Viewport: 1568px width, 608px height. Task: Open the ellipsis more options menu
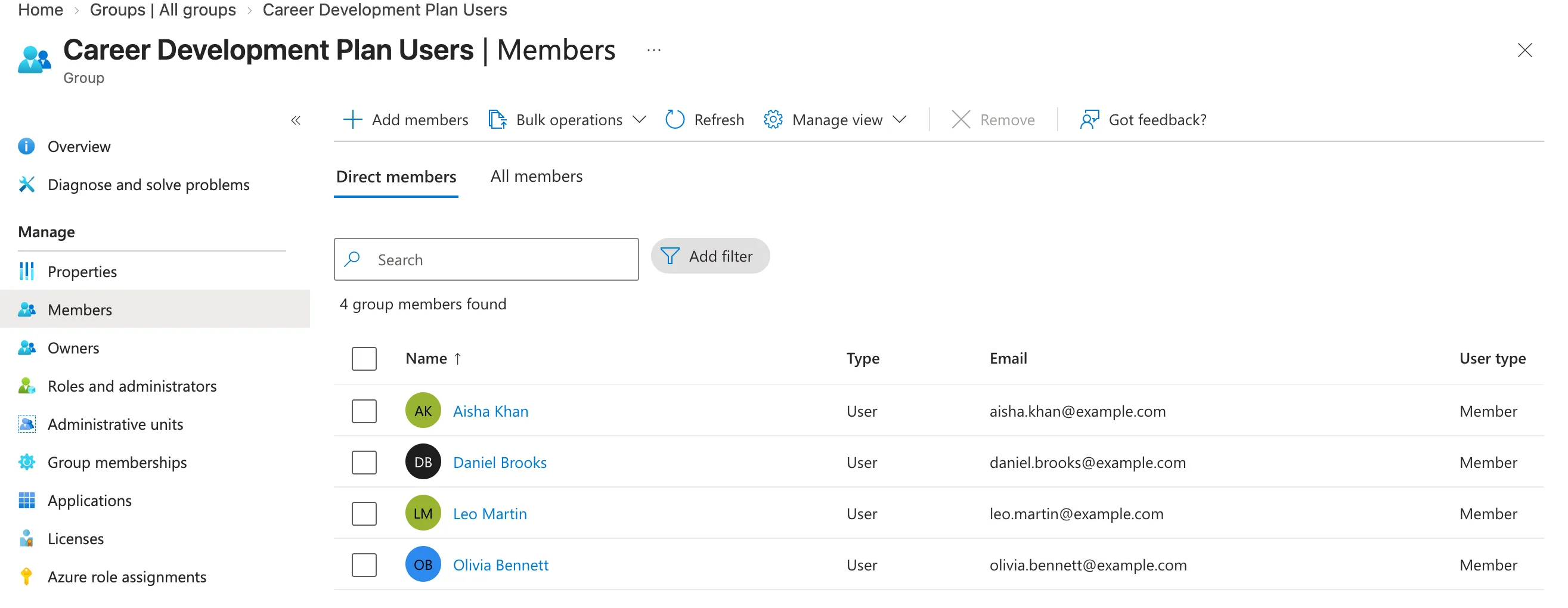pyautogui.click(x=654, y=50)
